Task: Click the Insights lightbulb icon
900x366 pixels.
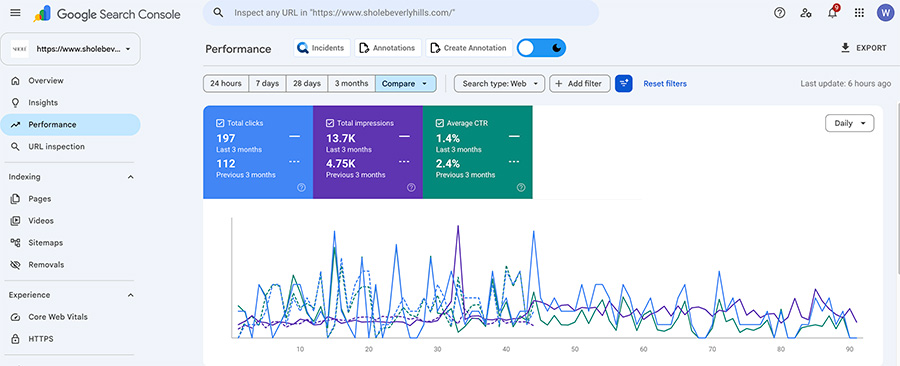Action: click(15, 103)
